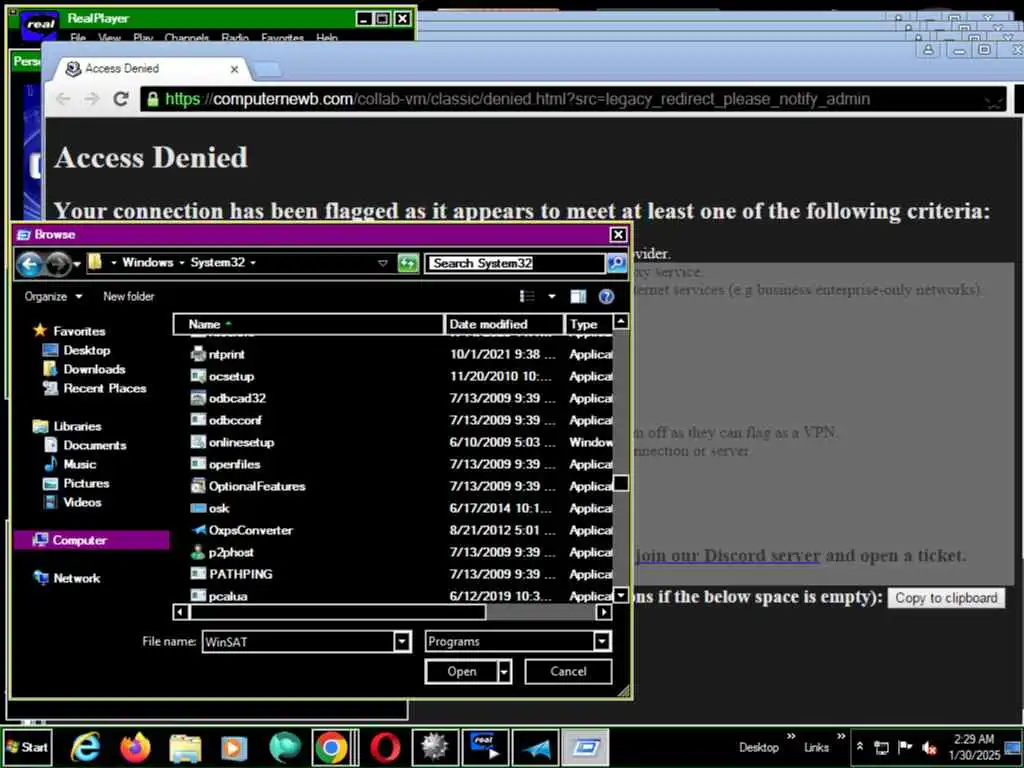Switch to Chrome in the taskbar
Viewport: 1024px width, 768px height.
point(332,747)
